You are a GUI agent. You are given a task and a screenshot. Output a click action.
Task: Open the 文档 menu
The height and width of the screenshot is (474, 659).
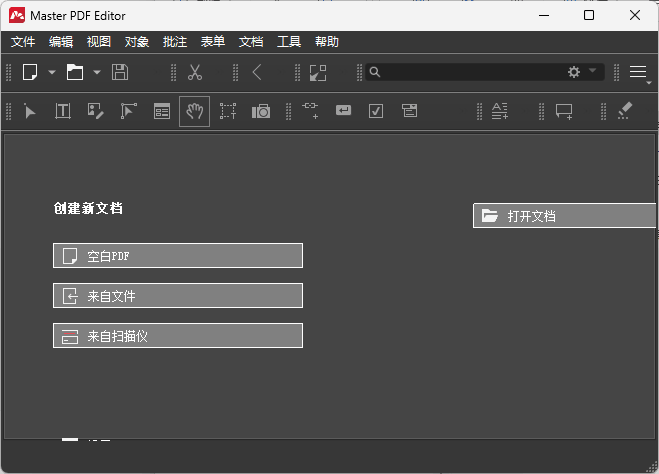(x=251, y=42)
